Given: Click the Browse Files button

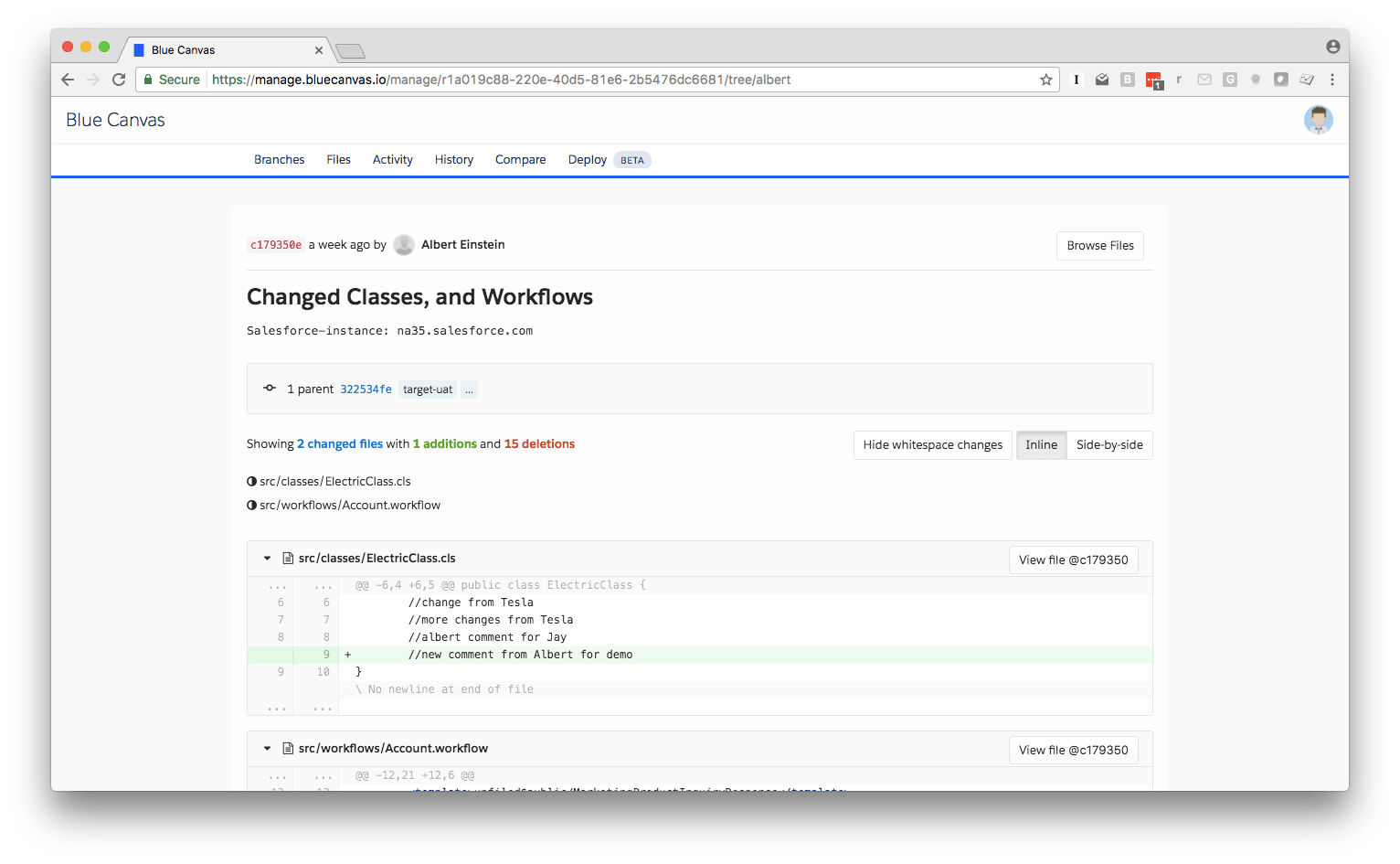Looking at the screenshot, I should [1100, 246].
